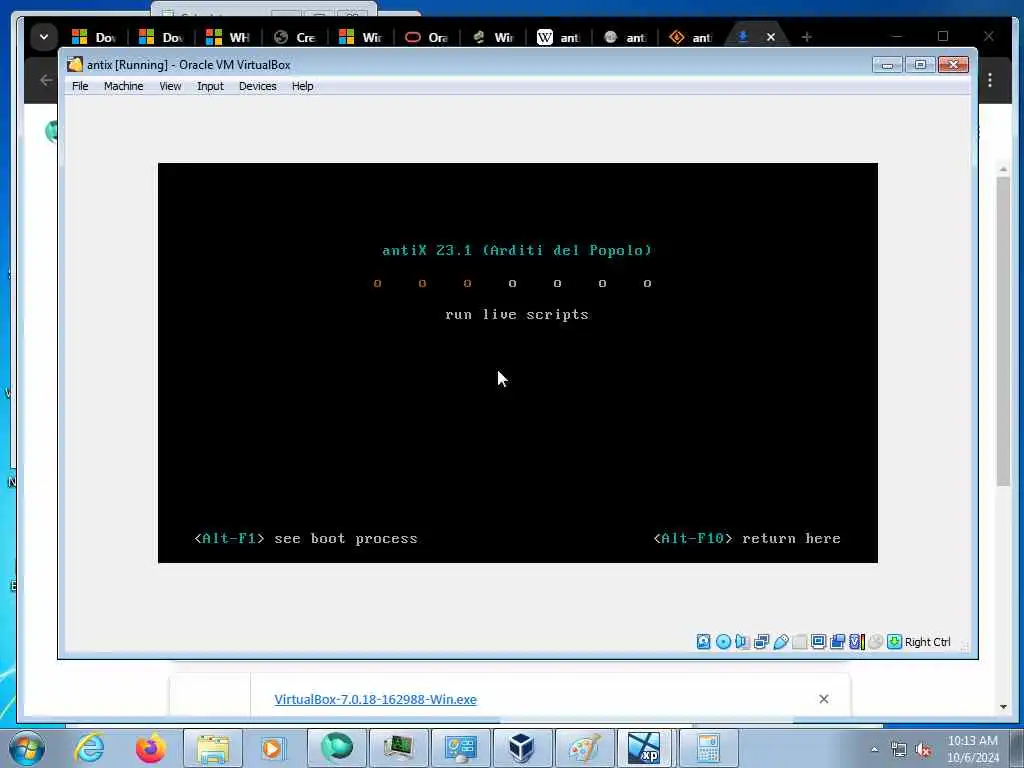Click the muted volume tray icon
This screenshot has width=1024, height=768.
(923, 749)
